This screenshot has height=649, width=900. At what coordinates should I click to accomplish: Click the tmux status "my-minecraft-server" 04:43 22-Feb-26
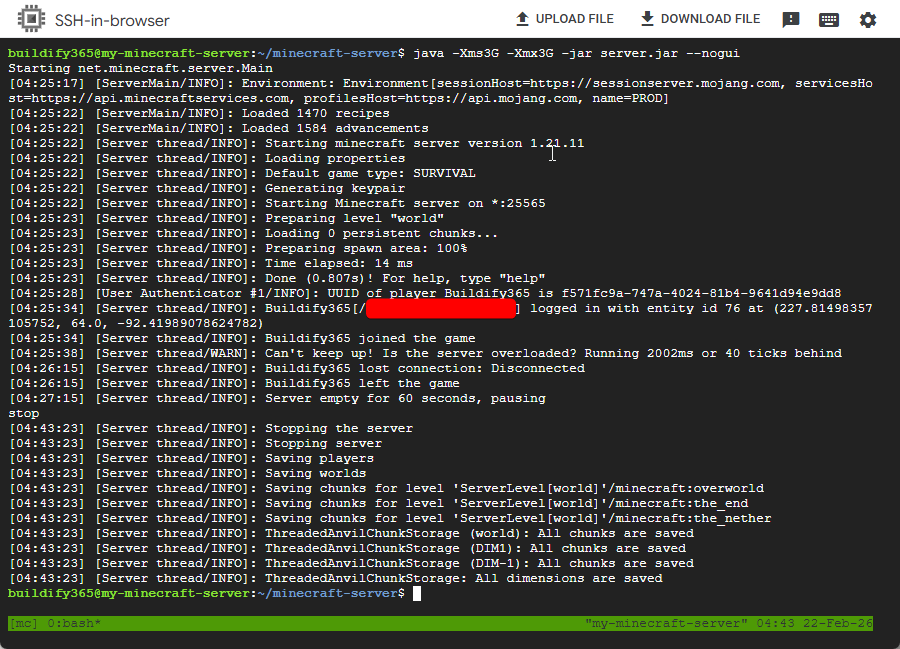[729, 623]
